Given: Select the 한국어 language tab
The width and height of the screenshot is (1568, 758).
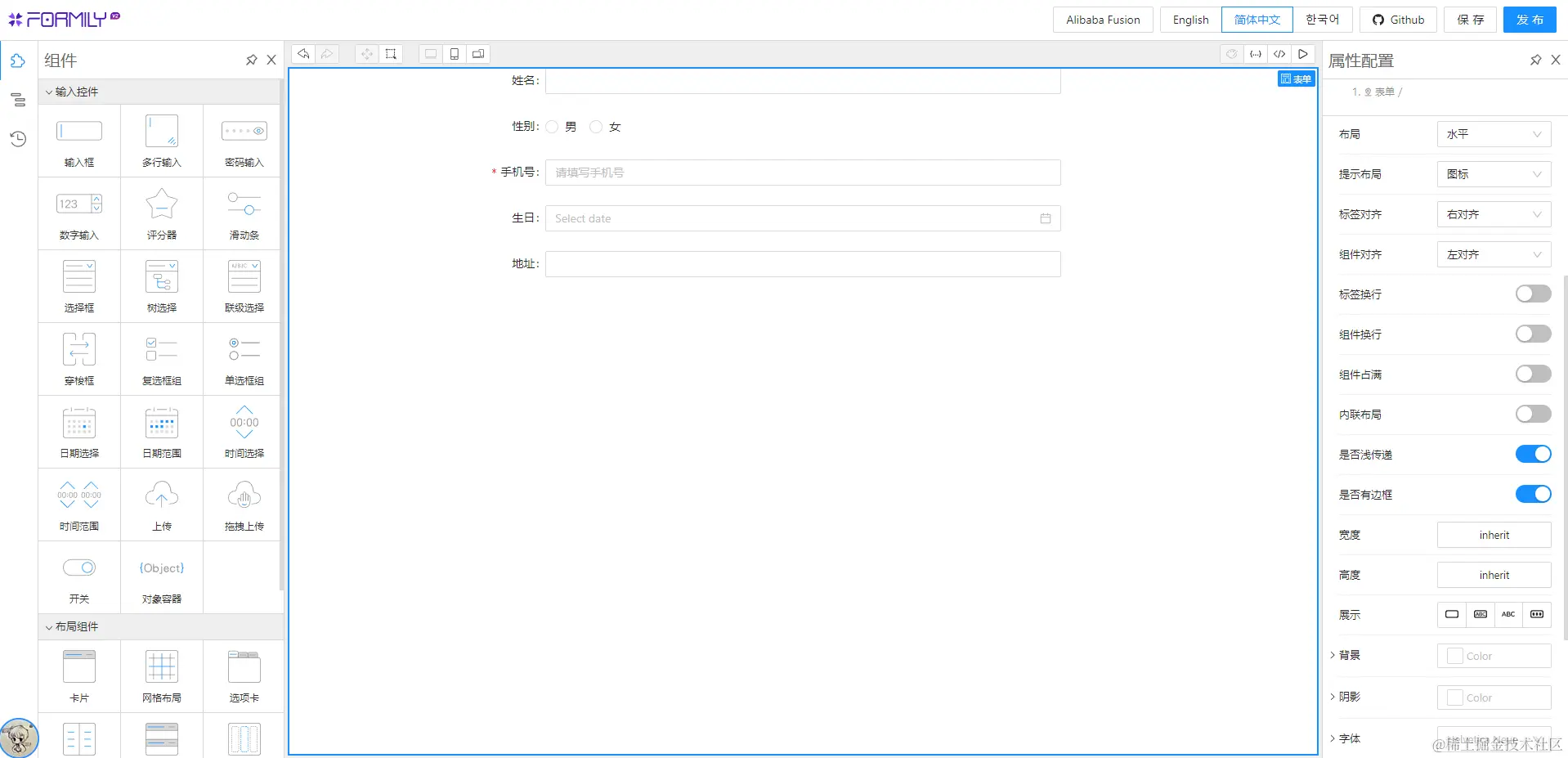Looking at the screenshot, I should click(x=1323, y=19).
